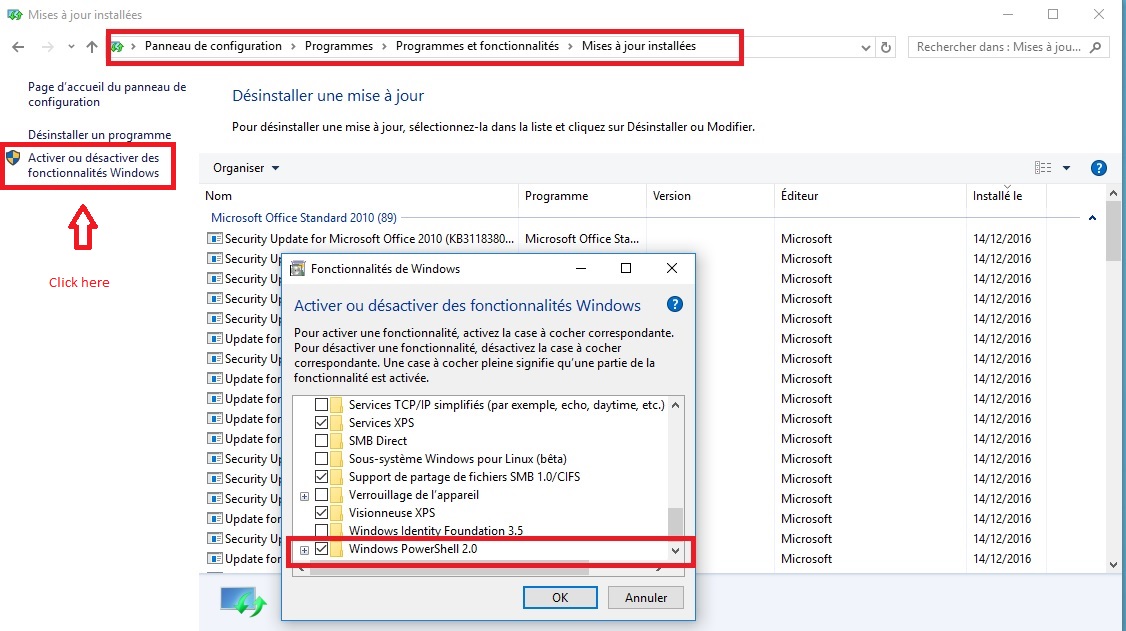The width and height of the screenshot is (1126, 631).
Task: Click folder icon of SMB Direct
Action: pyautogui.click(x=336, y=441)
